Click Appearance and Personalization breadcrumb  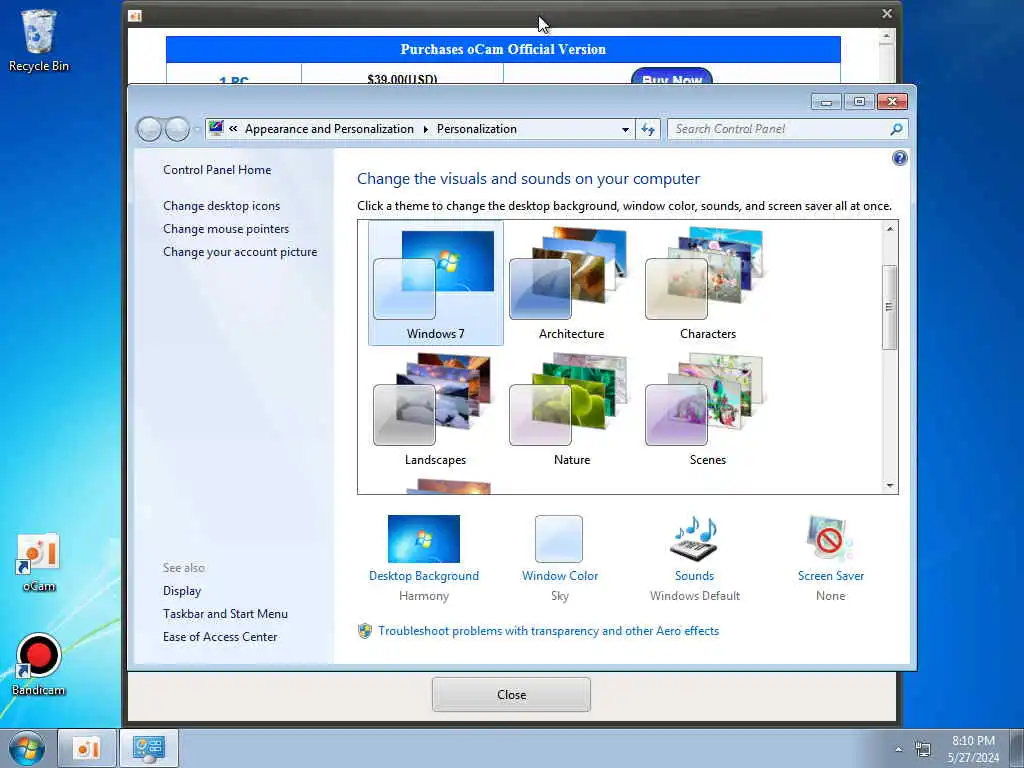click(329, 129)
